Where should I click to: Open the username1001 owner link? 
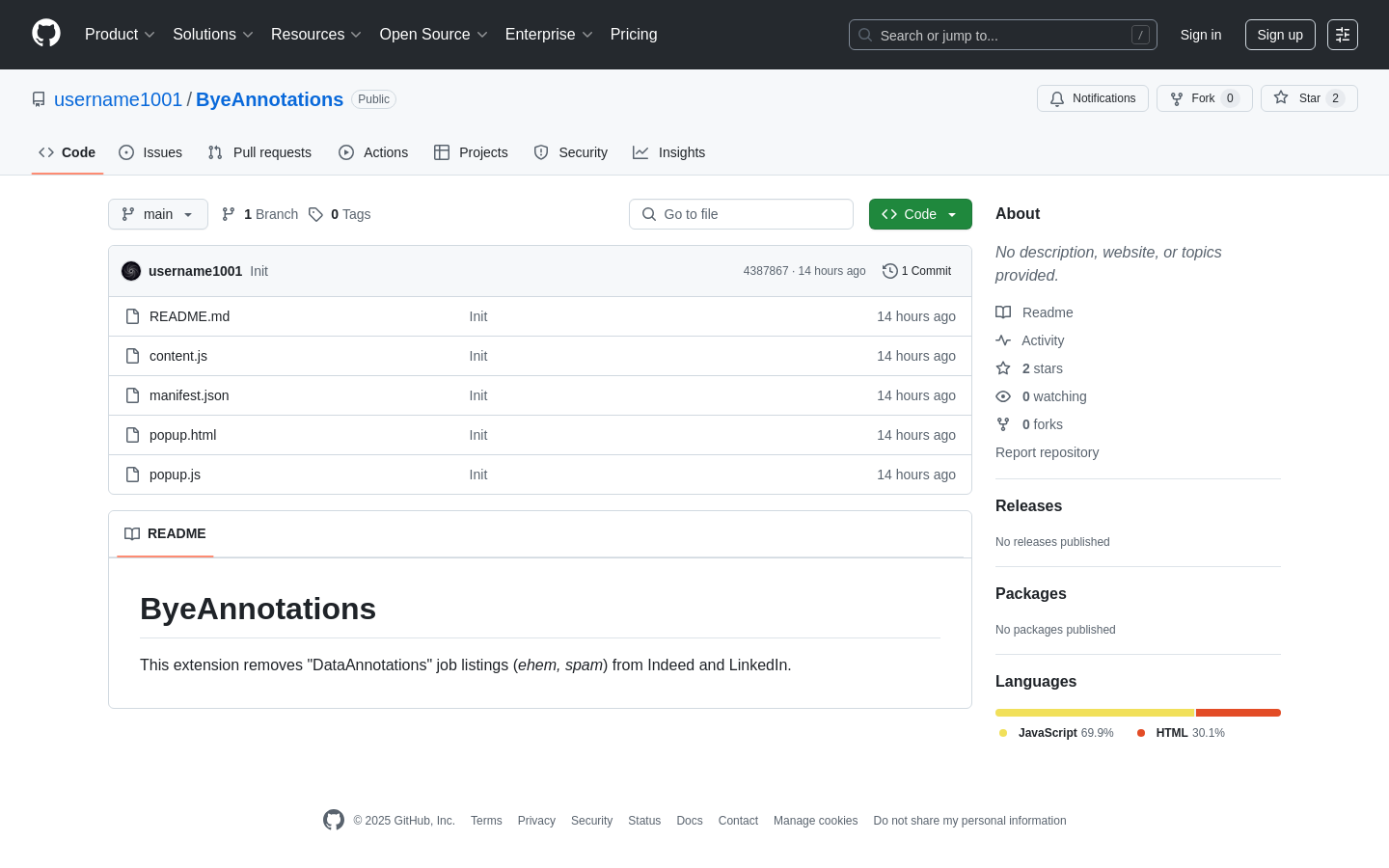118,99
